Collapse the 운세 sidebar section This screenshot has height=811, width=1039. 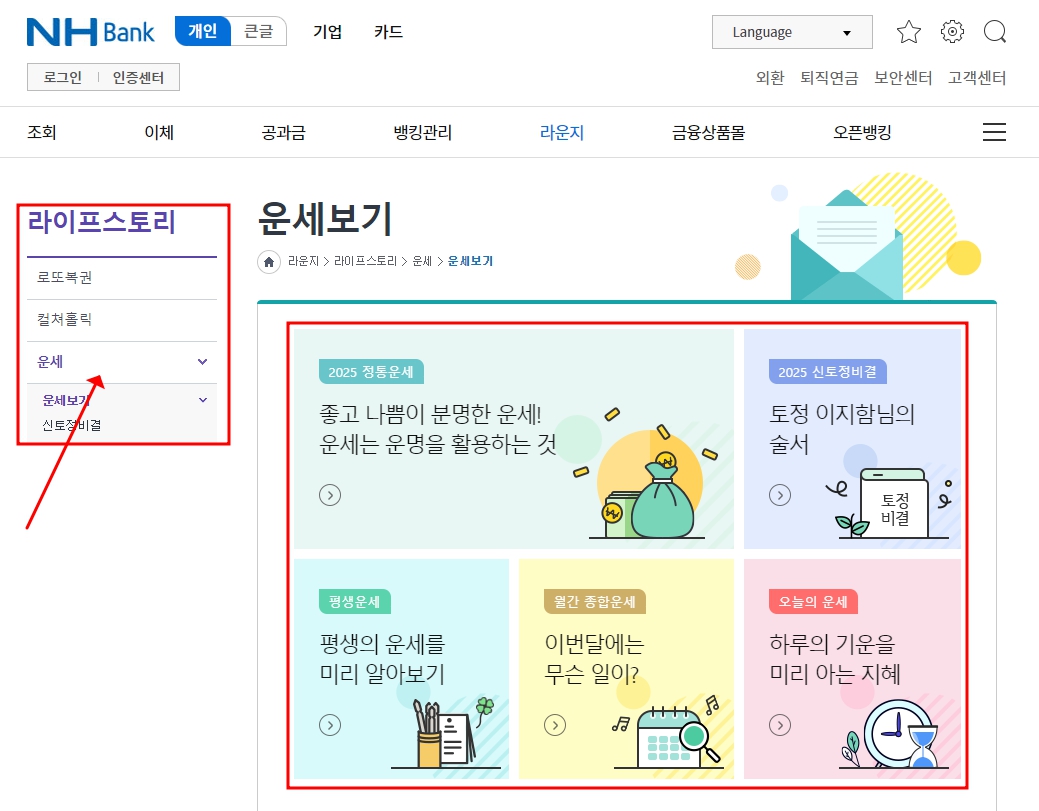pyautogui.click(x=203, y=362)
